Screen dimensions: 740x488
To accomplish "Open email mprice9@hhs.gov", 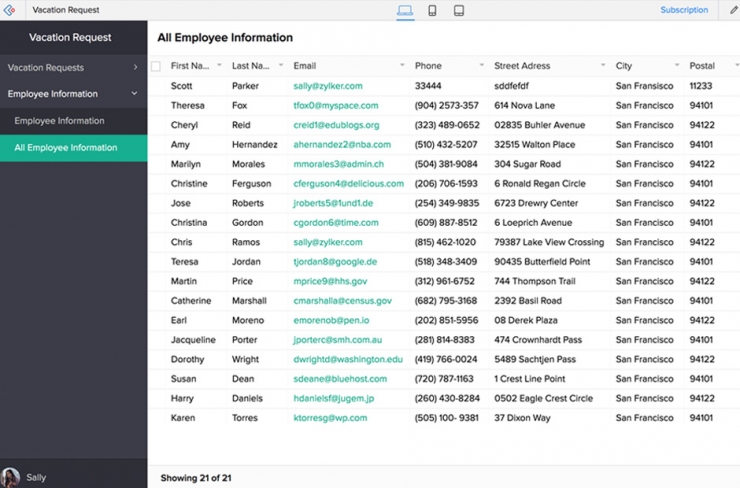I will [x=330, y=281].
